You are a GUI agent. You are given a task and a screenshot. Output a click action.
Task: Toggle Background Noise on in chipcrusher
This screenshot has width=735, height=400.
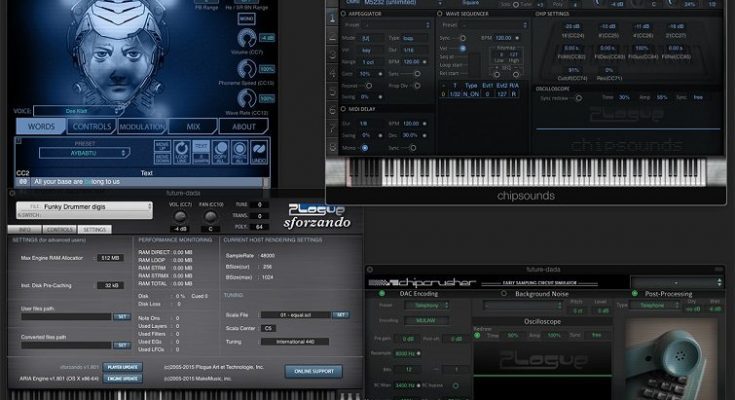(503, 294)
